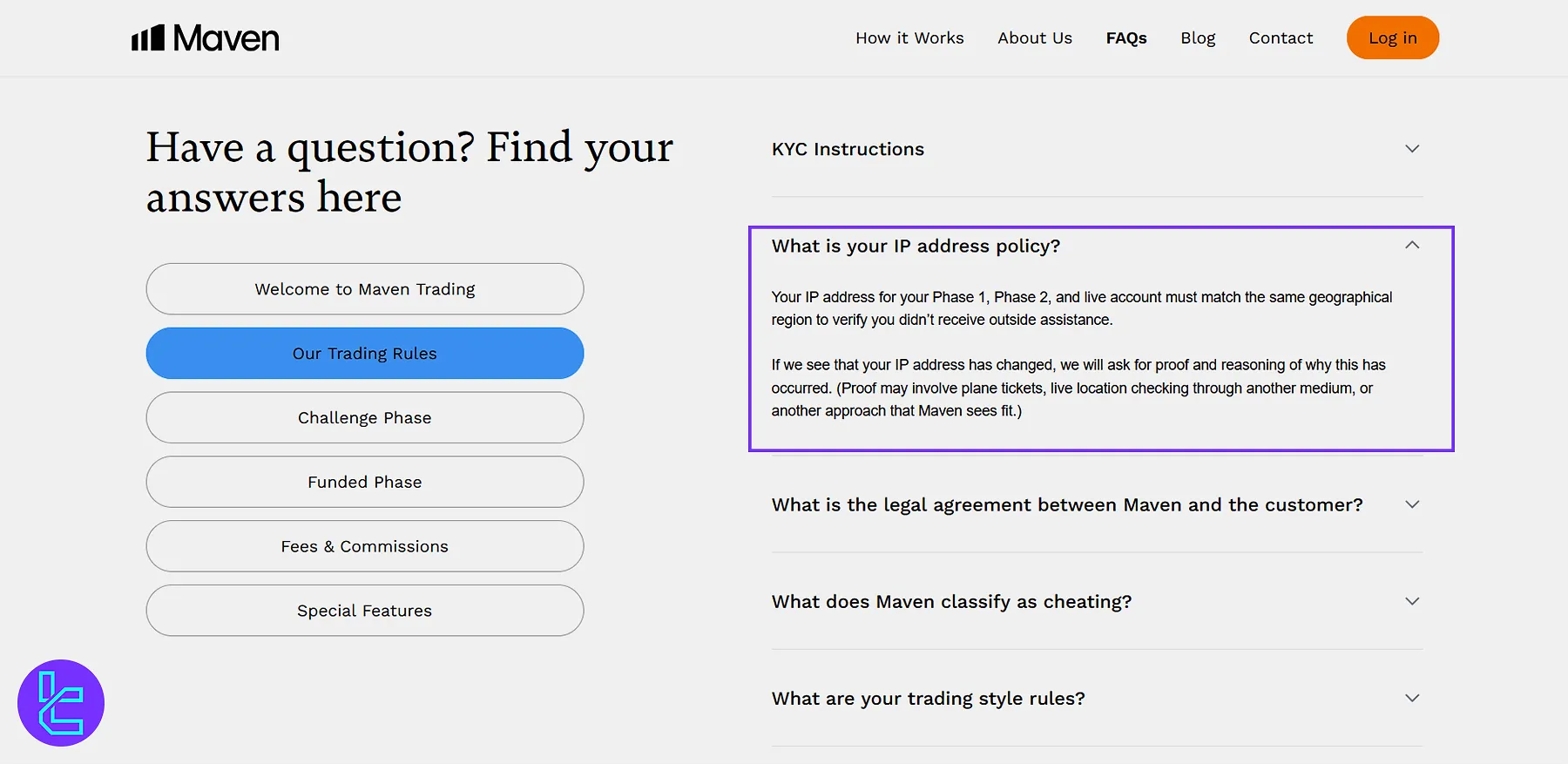This screenshot has width=1568, height=764.
Task: Select FAQs in the navigation
Action: [1126, 37]
